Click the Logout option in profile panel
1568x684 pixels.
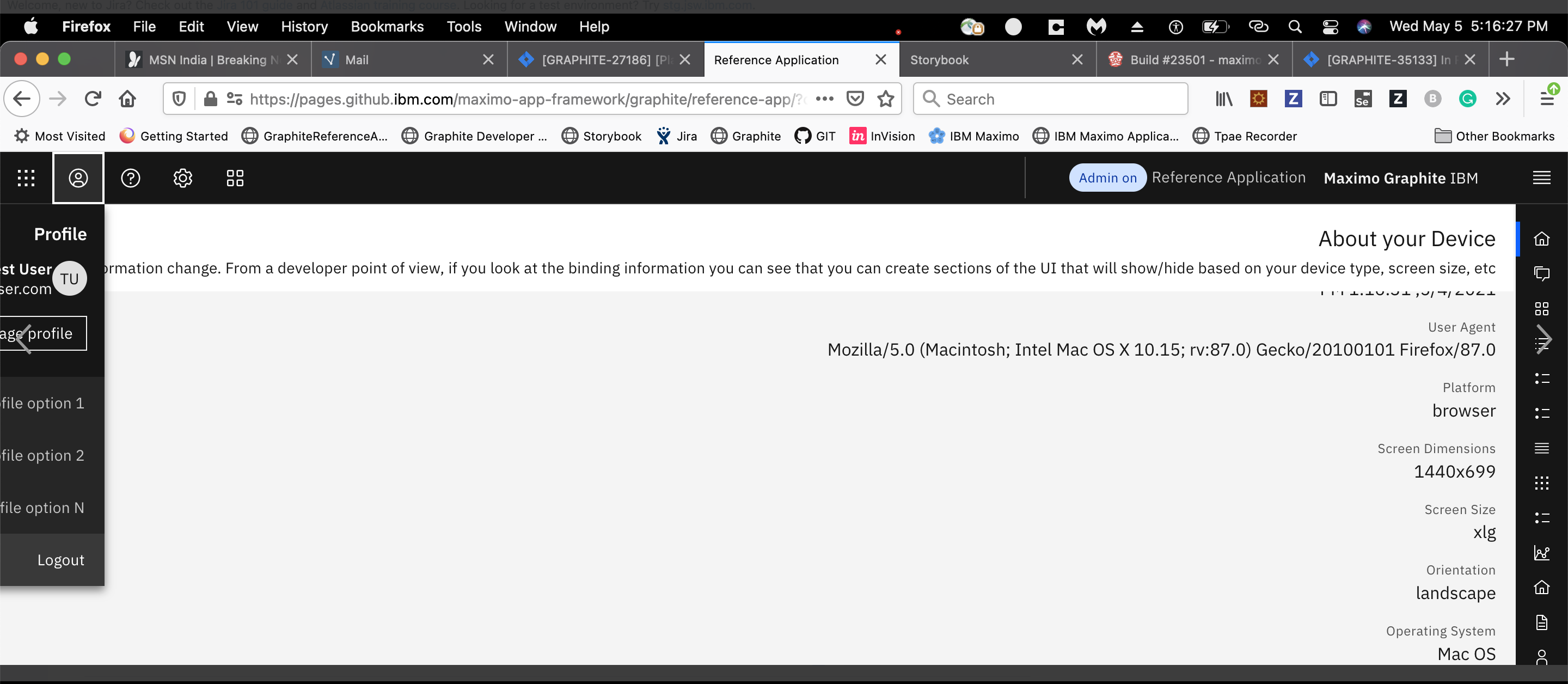60,560
